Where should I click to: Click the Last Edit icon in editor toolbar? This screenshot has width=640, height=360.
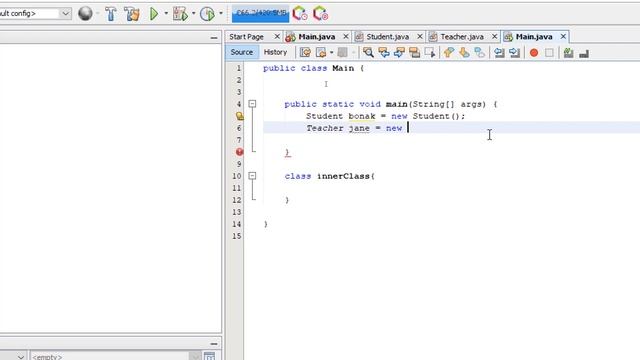point(305,52)
